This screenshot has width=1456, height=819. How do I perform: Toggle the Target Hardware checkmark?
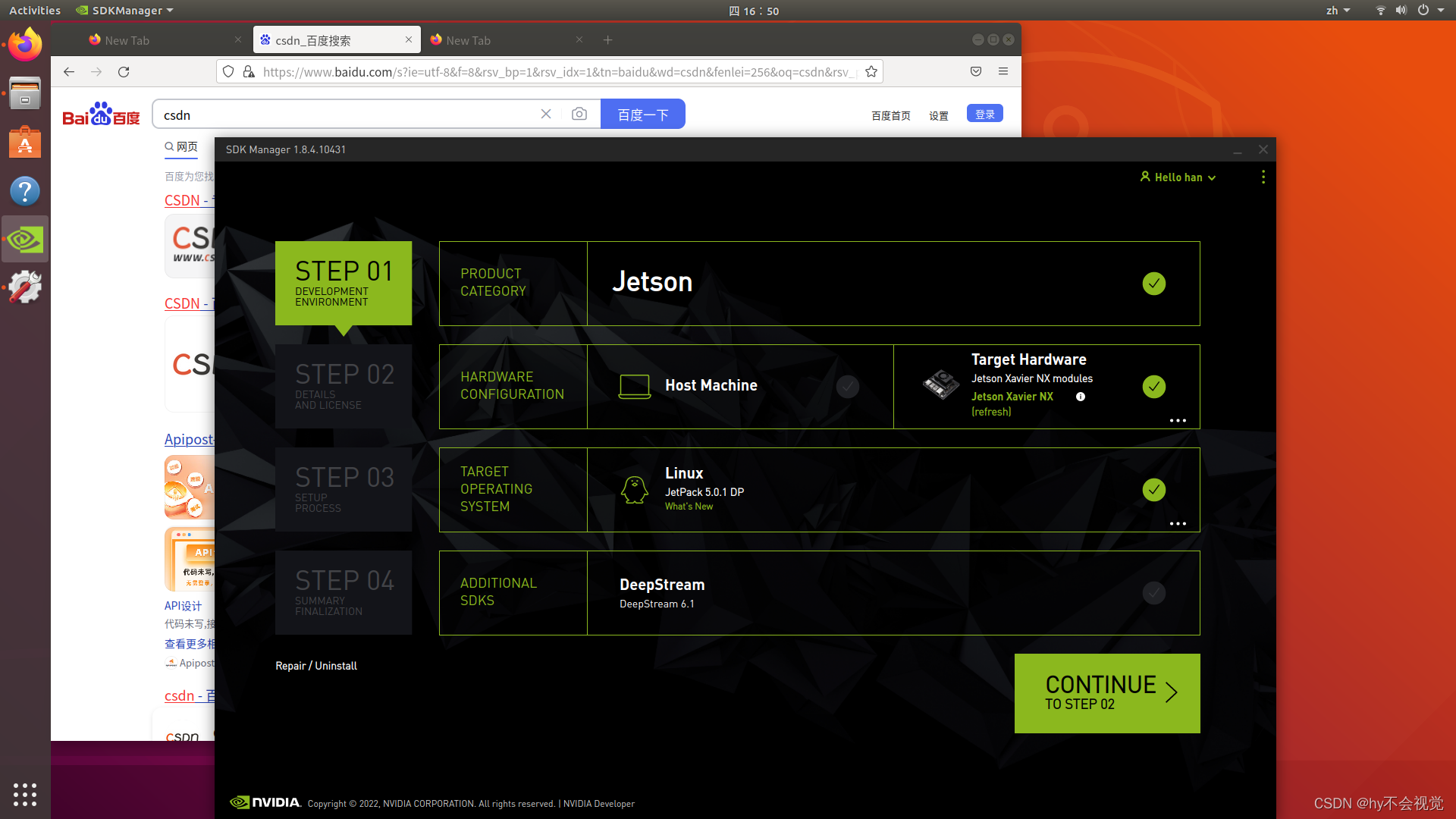(x=1153, y=387)
